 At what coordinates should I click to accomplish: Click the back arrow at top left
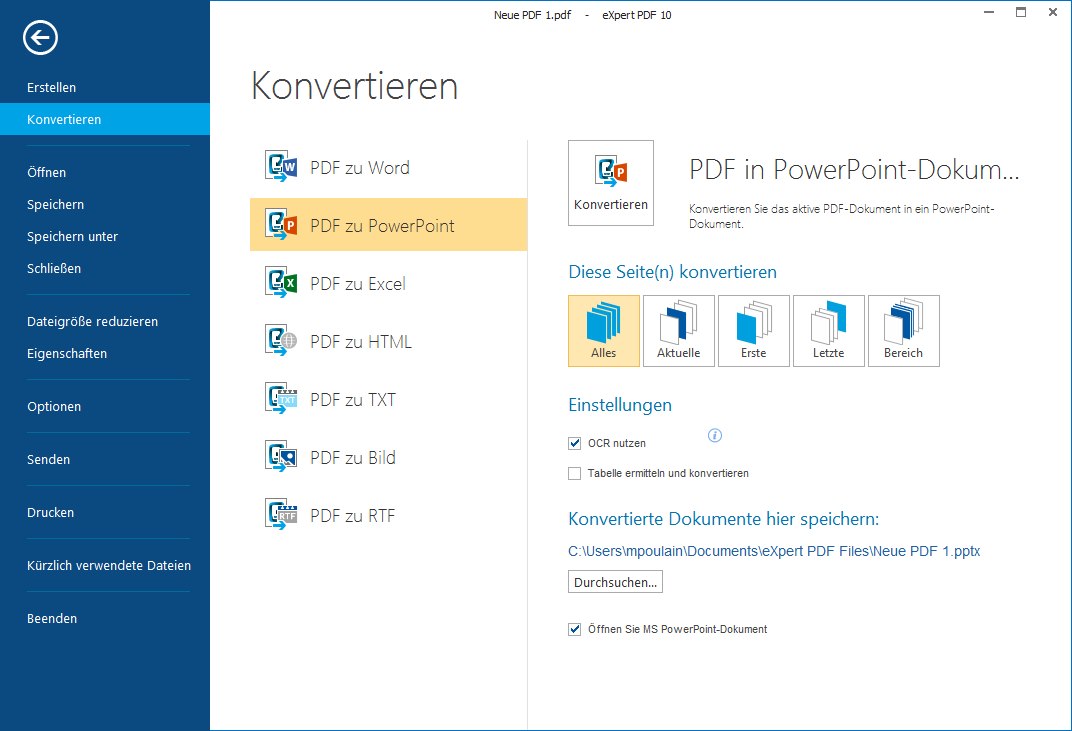pos(39,38)
